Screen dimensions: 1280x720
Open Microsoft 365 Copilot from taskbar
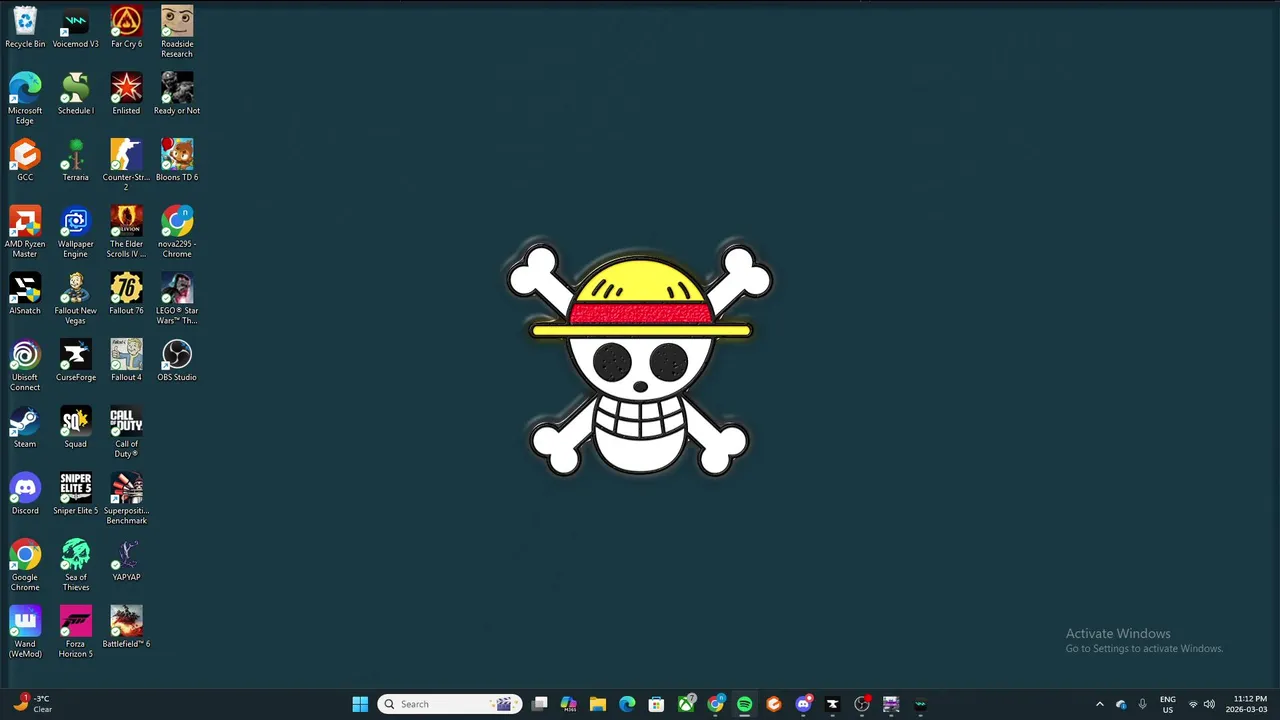(x=569, y=704)
